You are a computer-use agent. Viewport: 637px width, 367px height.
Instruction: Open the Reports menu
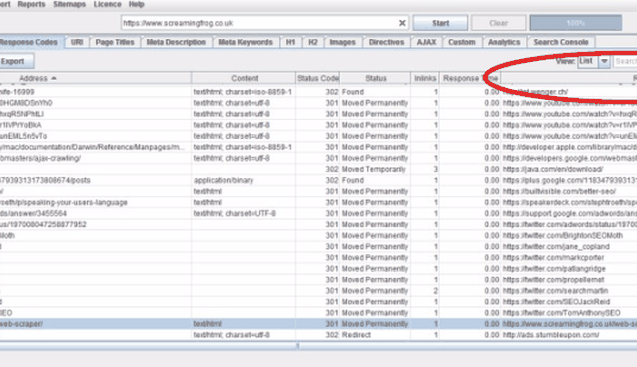(31, 4)
